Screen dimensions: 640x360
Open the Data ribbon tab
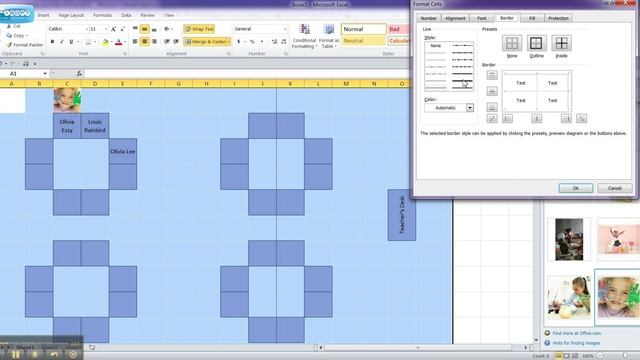(126, 15)
